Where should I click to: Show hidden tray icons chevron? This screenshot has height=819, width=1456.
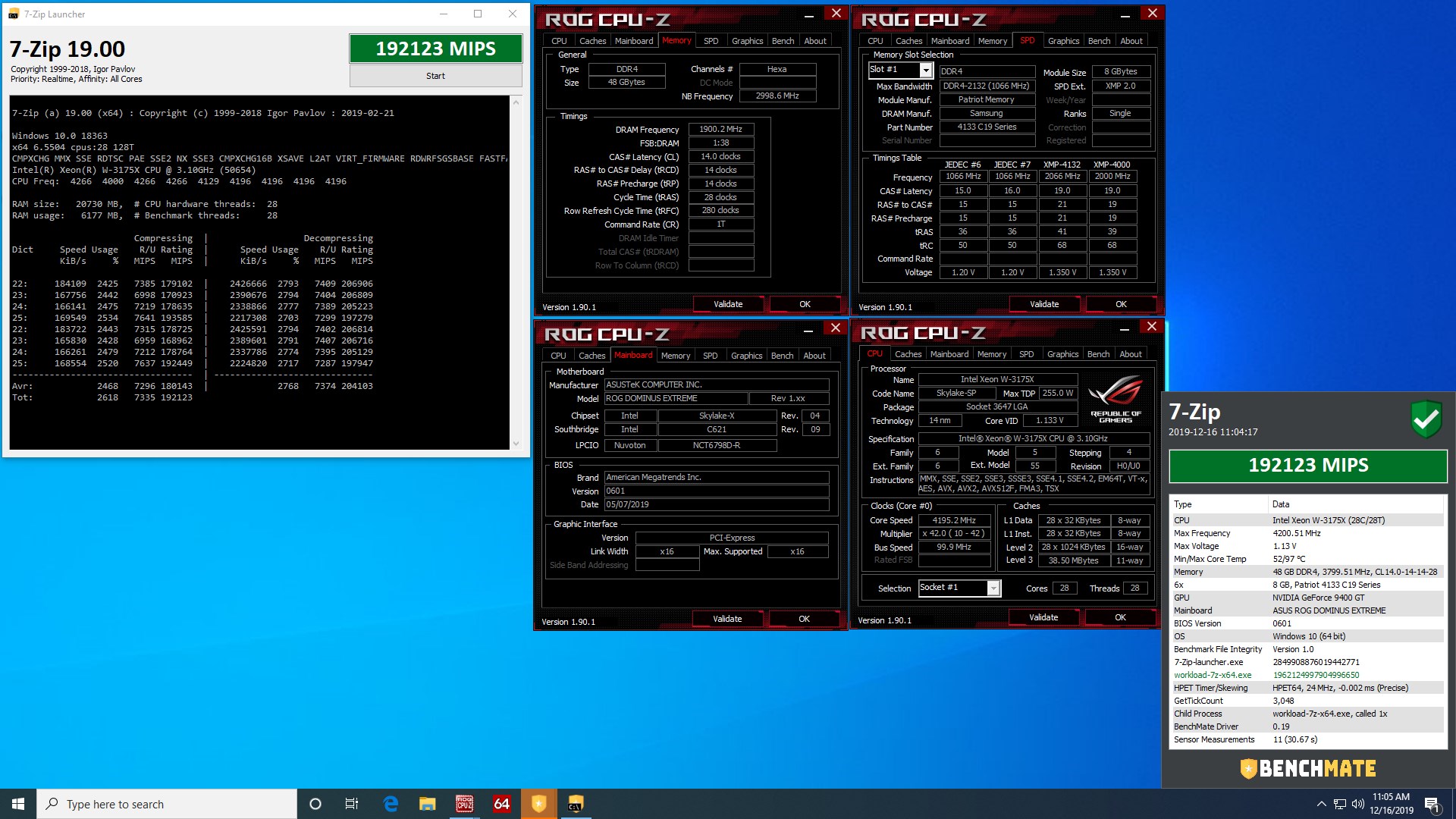1321,804
